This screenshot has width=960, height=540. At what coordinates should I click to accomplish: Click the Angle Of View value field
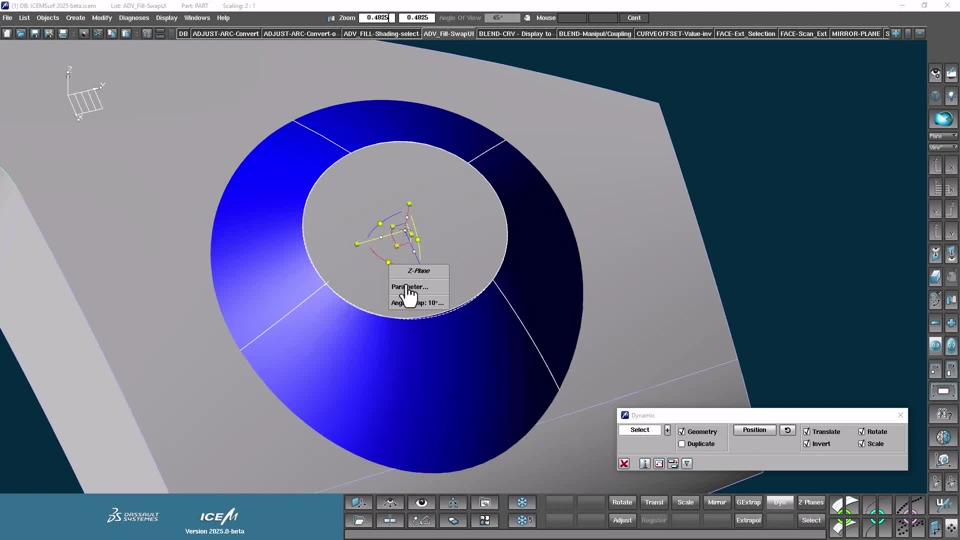[x=502, y=18]
